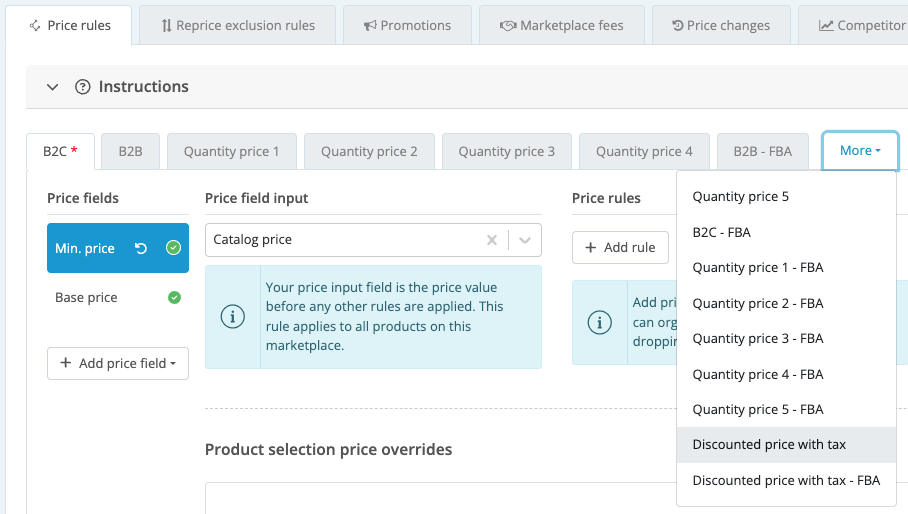908x514 pixels.
Task: Clear the Catalog price selection
Action: pyautogui.click(x=492, y=240)
